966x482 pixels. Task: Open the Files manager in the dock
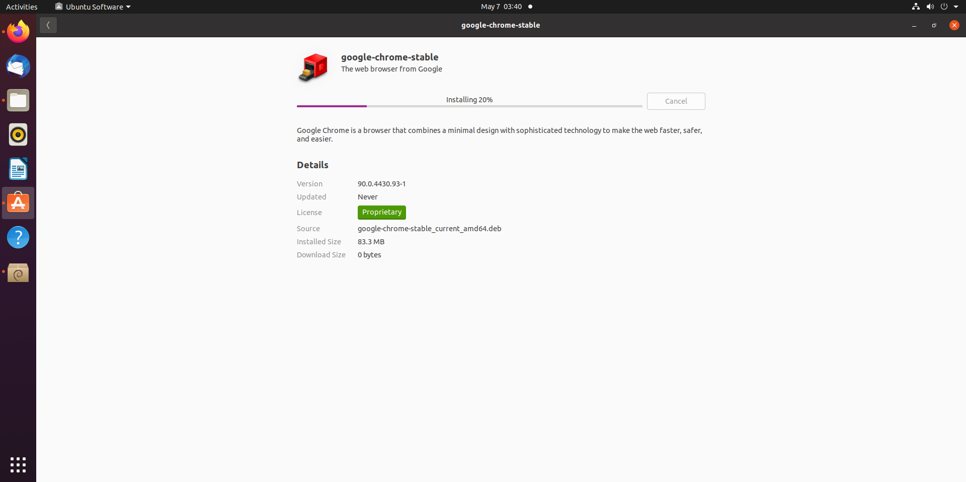pyautogui.click(x=18, y=100)
